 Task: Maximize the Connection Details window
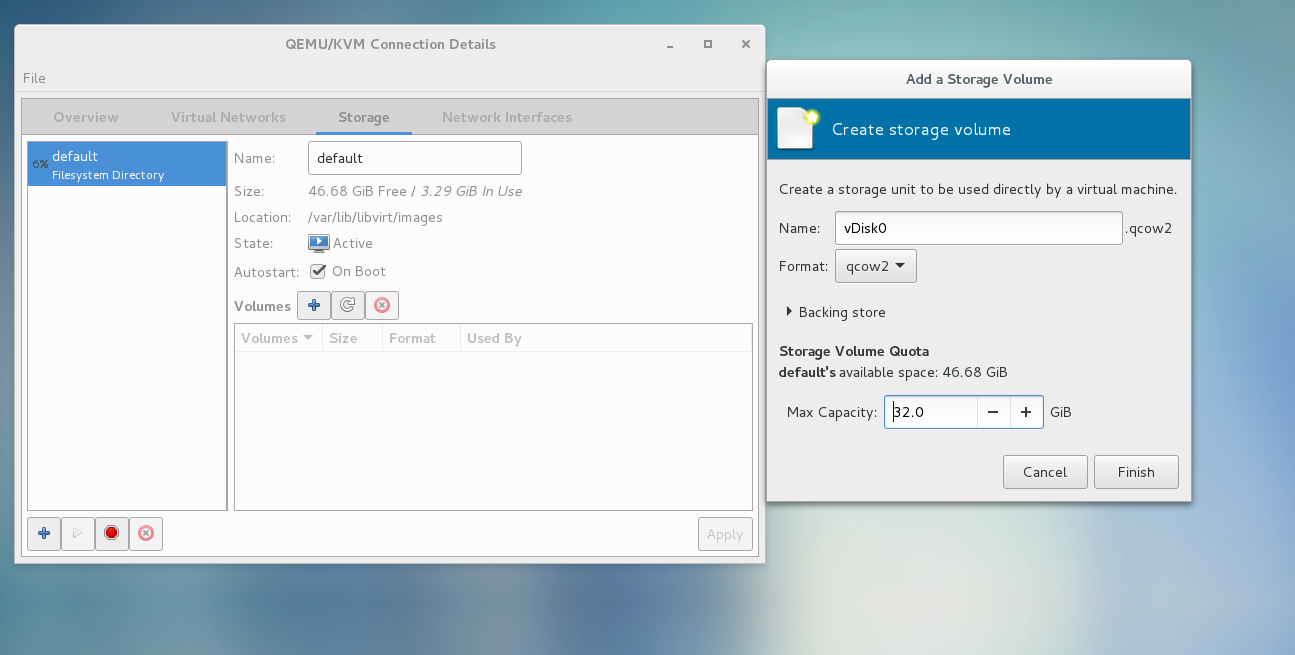[x=708, y=44]
